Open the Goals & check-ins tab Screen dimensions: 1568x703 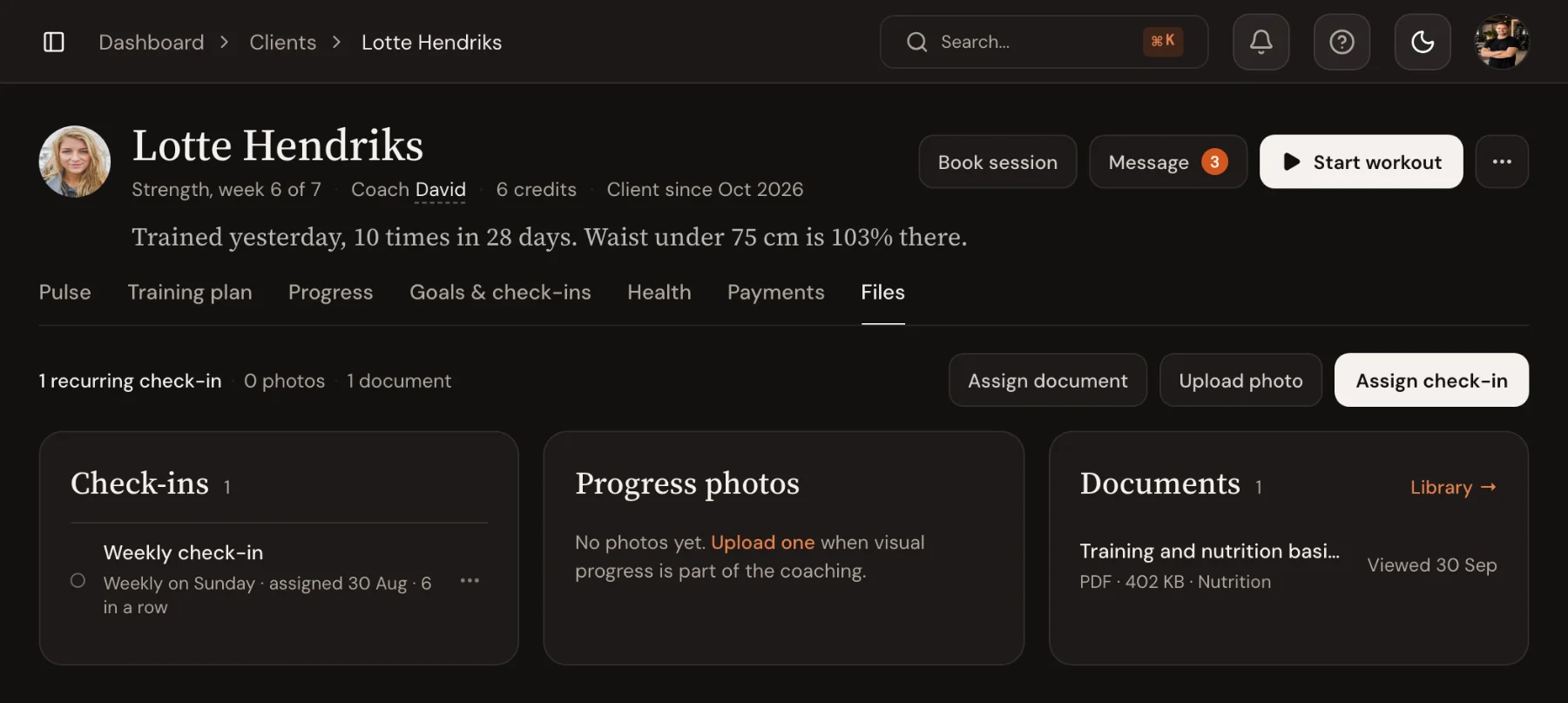tap(500, 293)
